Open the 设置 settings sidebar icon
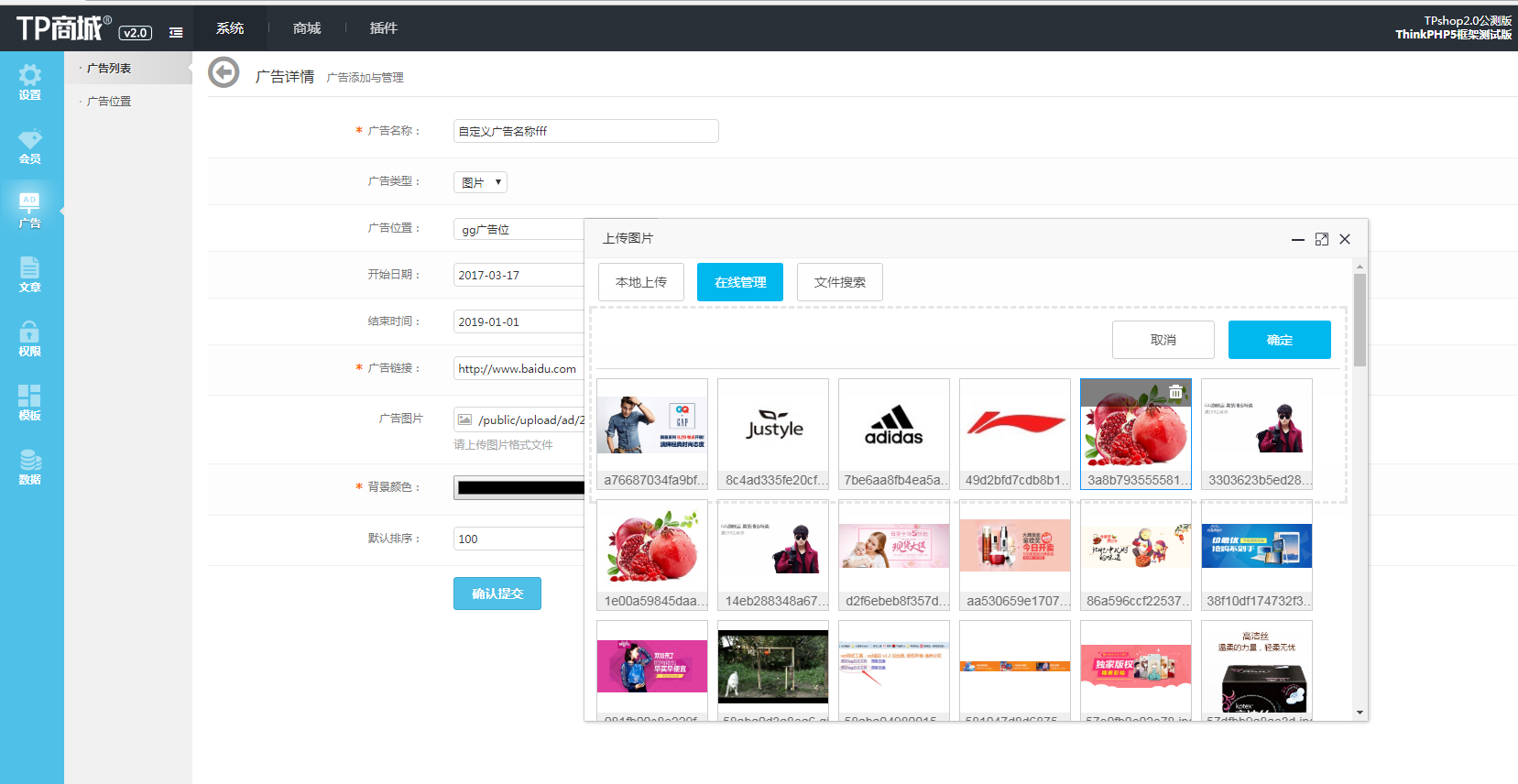 (x=30, y=82)
